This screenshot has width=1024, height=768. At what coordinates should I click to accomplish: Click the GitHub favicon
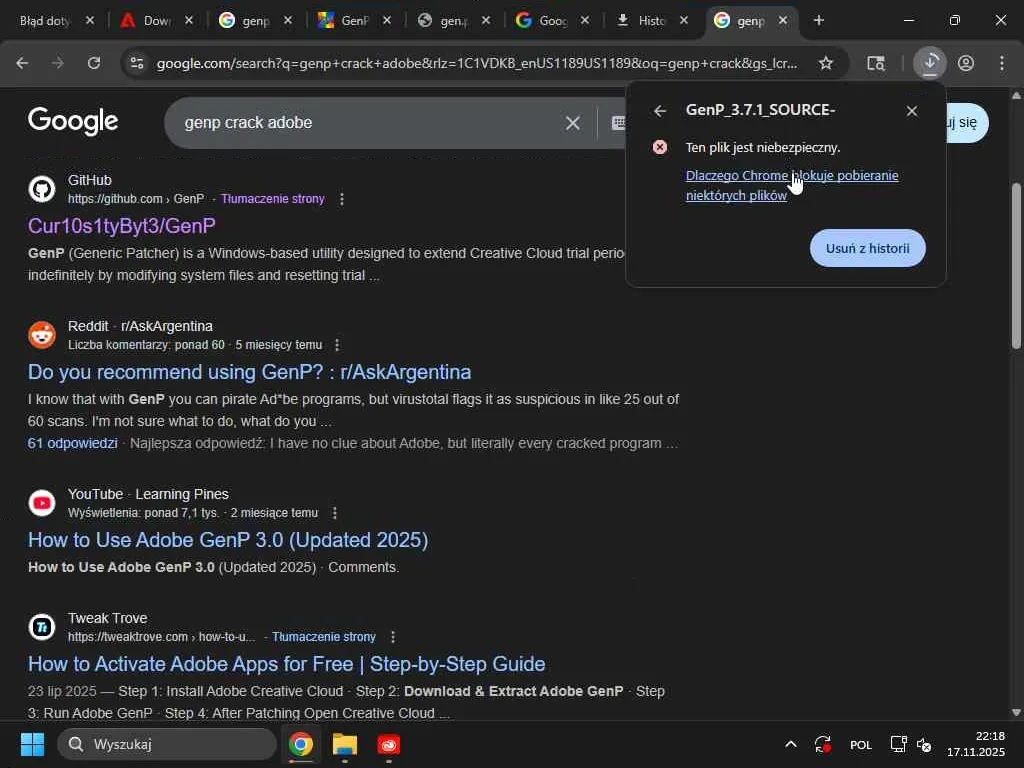point(42,189)
